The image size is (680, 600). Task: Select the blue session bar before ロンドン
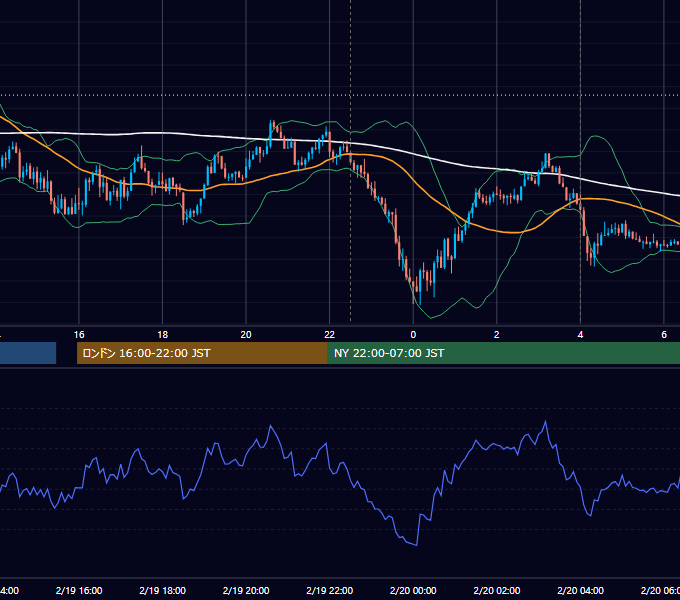tap(28, 353)
